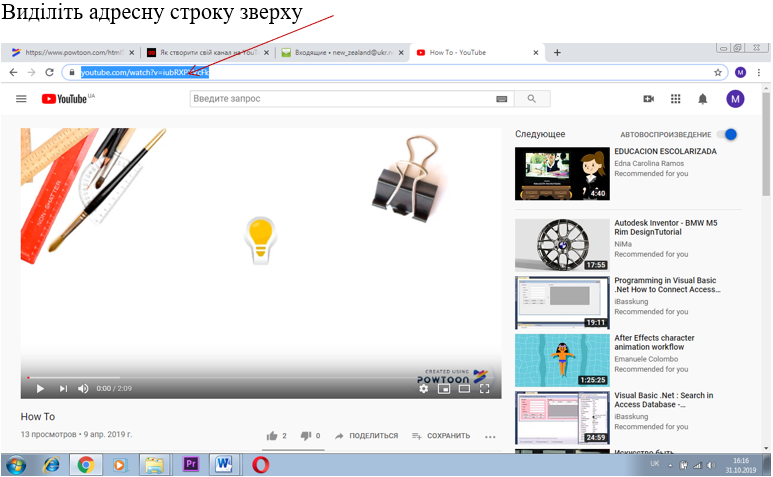The height and width of the screenshot is (477, 773).
Task: Open the Windows Start button
Action: pyautogui.click(x=16, y=465)
